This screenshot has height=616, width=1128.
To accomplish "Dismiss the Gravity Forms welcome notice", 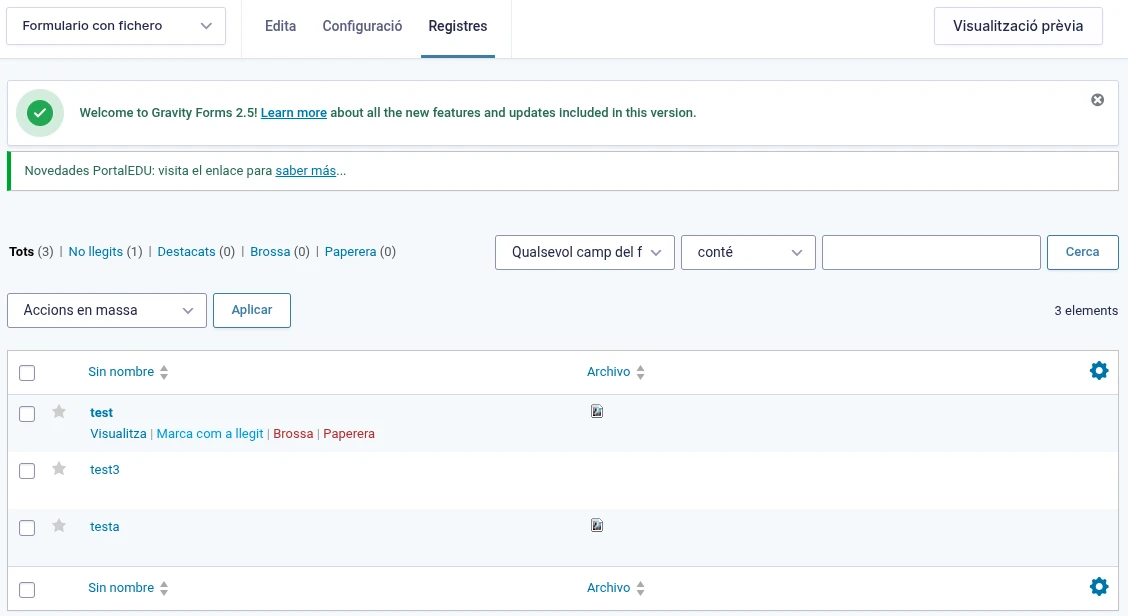I will pyautogui.click(x=1098, y=100).
